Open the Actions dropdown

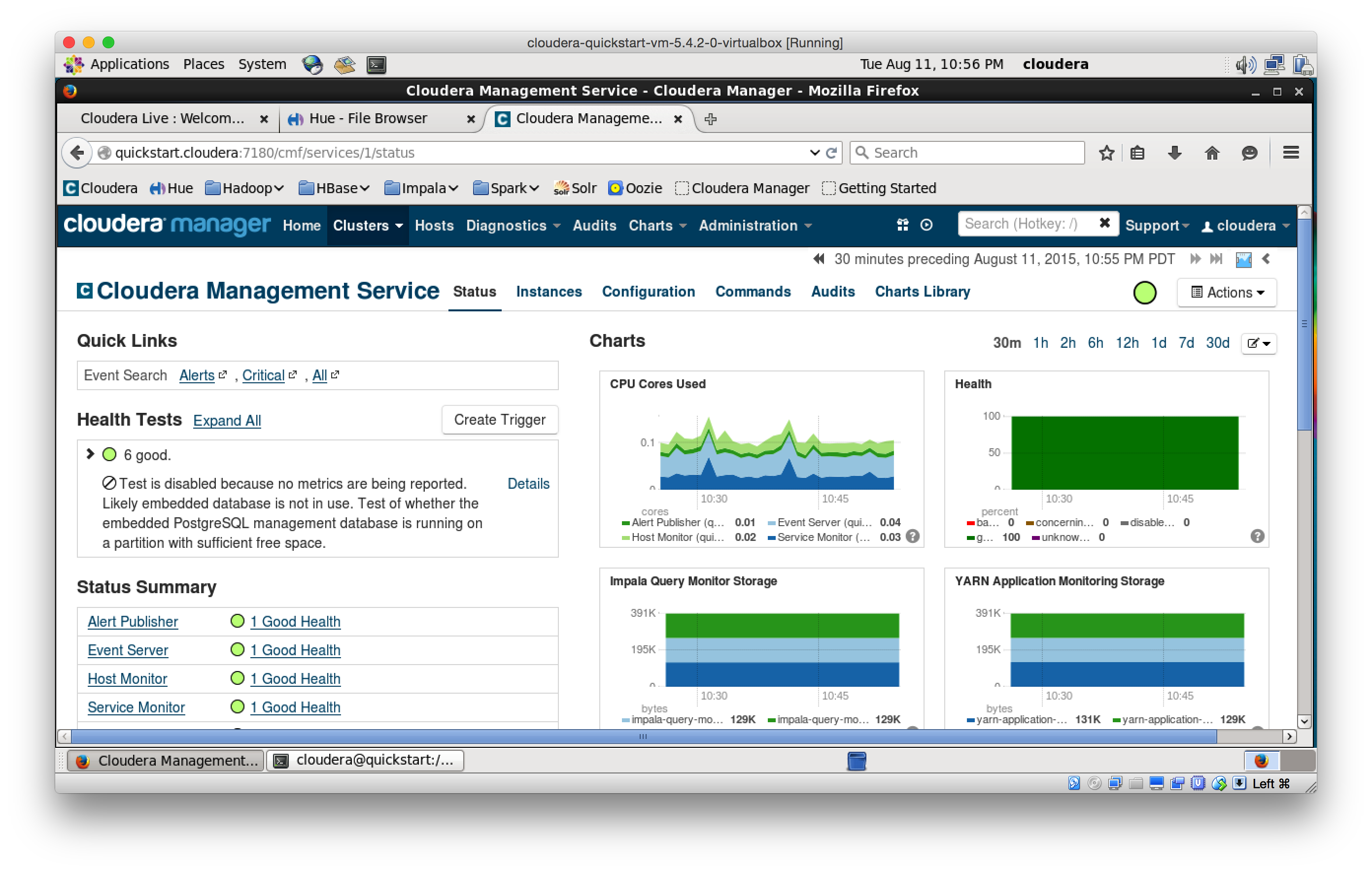point(1227,292)
